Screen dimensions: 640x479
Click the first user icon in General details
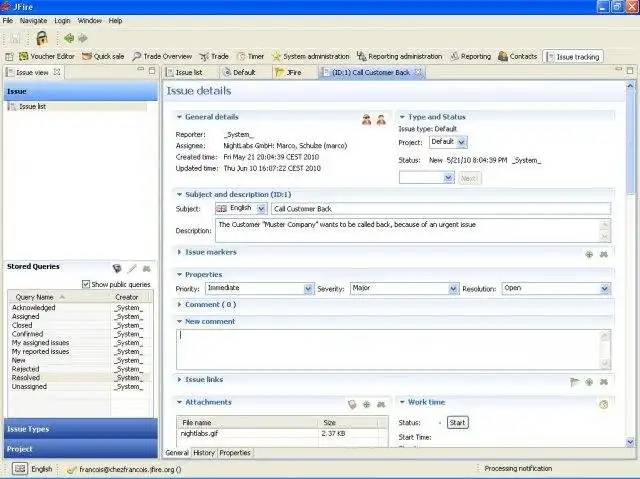click(367, 120)
